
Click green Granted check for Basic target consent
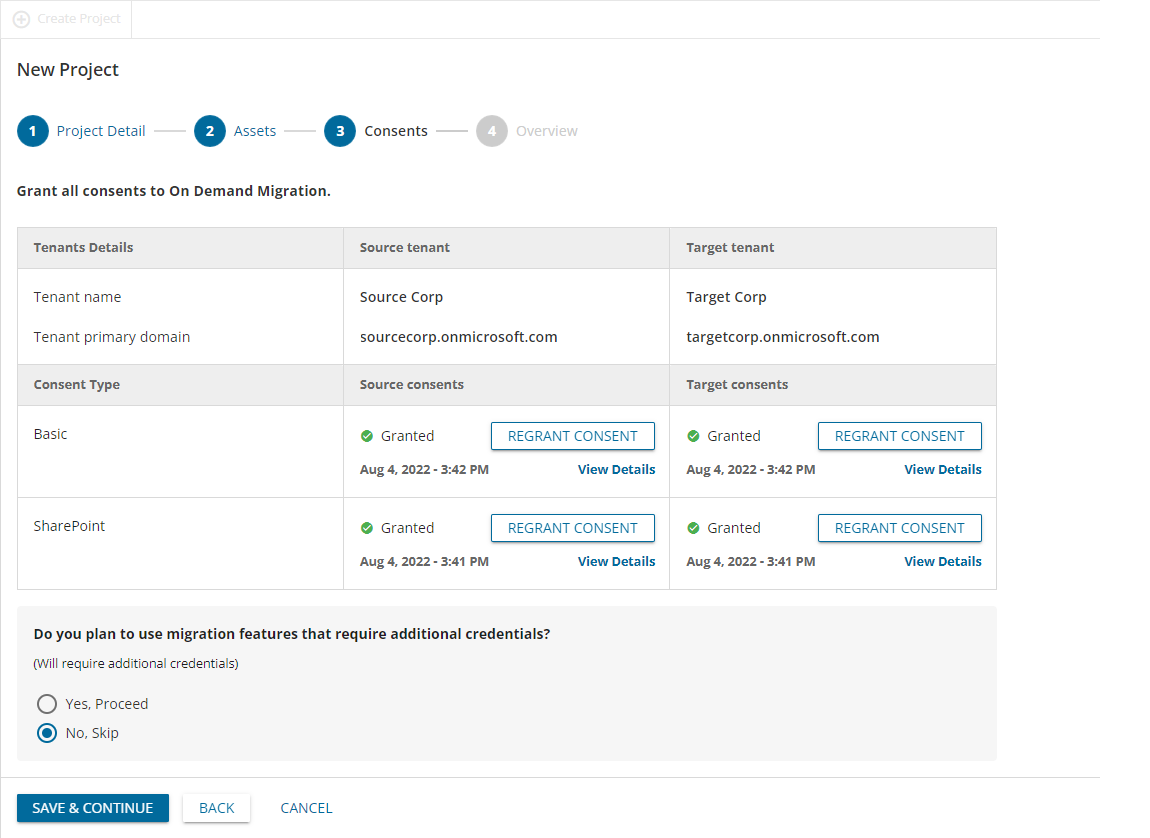click(x=694, y=436)
